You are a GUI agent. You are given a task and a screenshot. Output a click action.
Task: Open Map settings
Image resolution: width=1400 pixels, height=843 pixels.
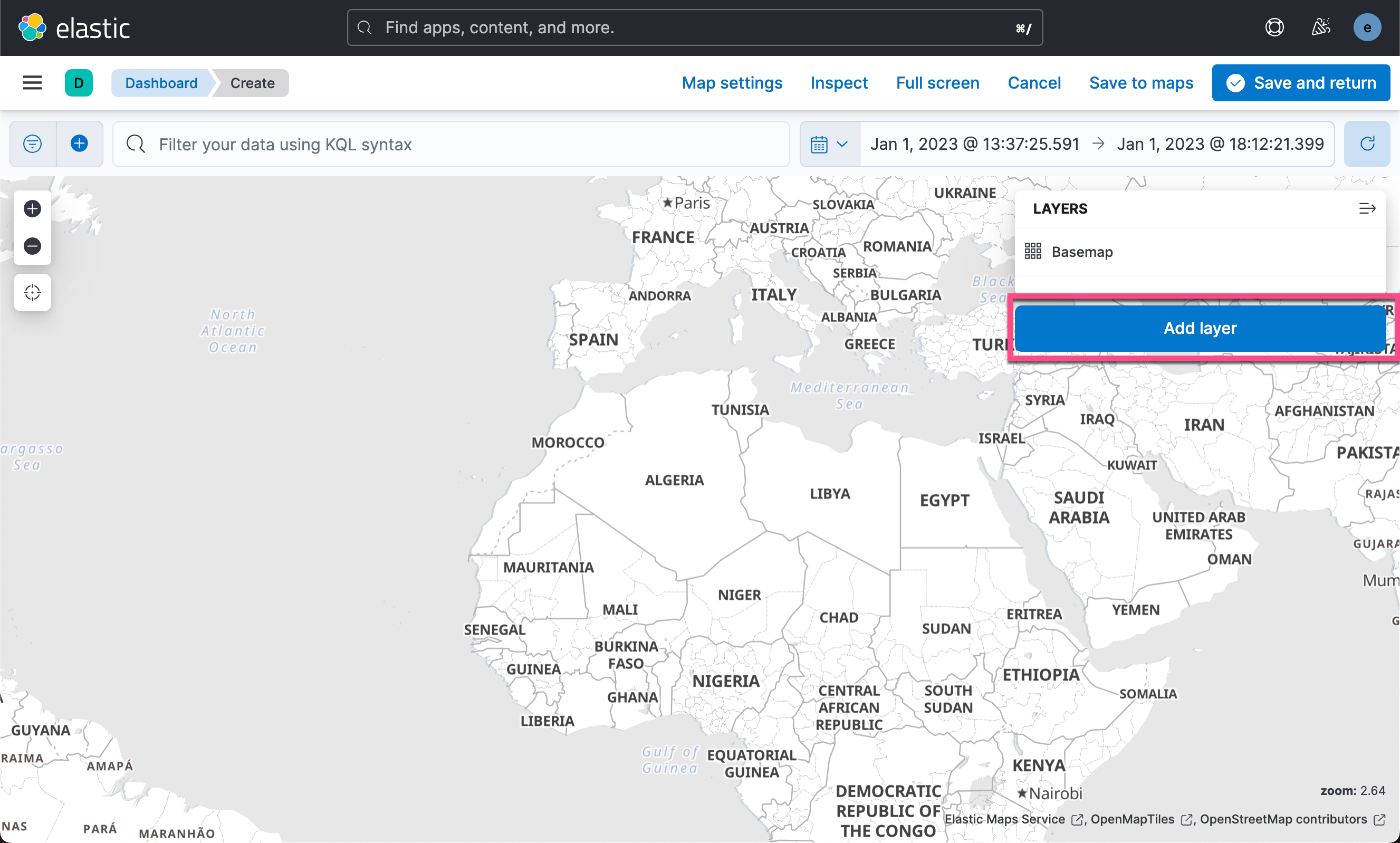click(732, 83)
